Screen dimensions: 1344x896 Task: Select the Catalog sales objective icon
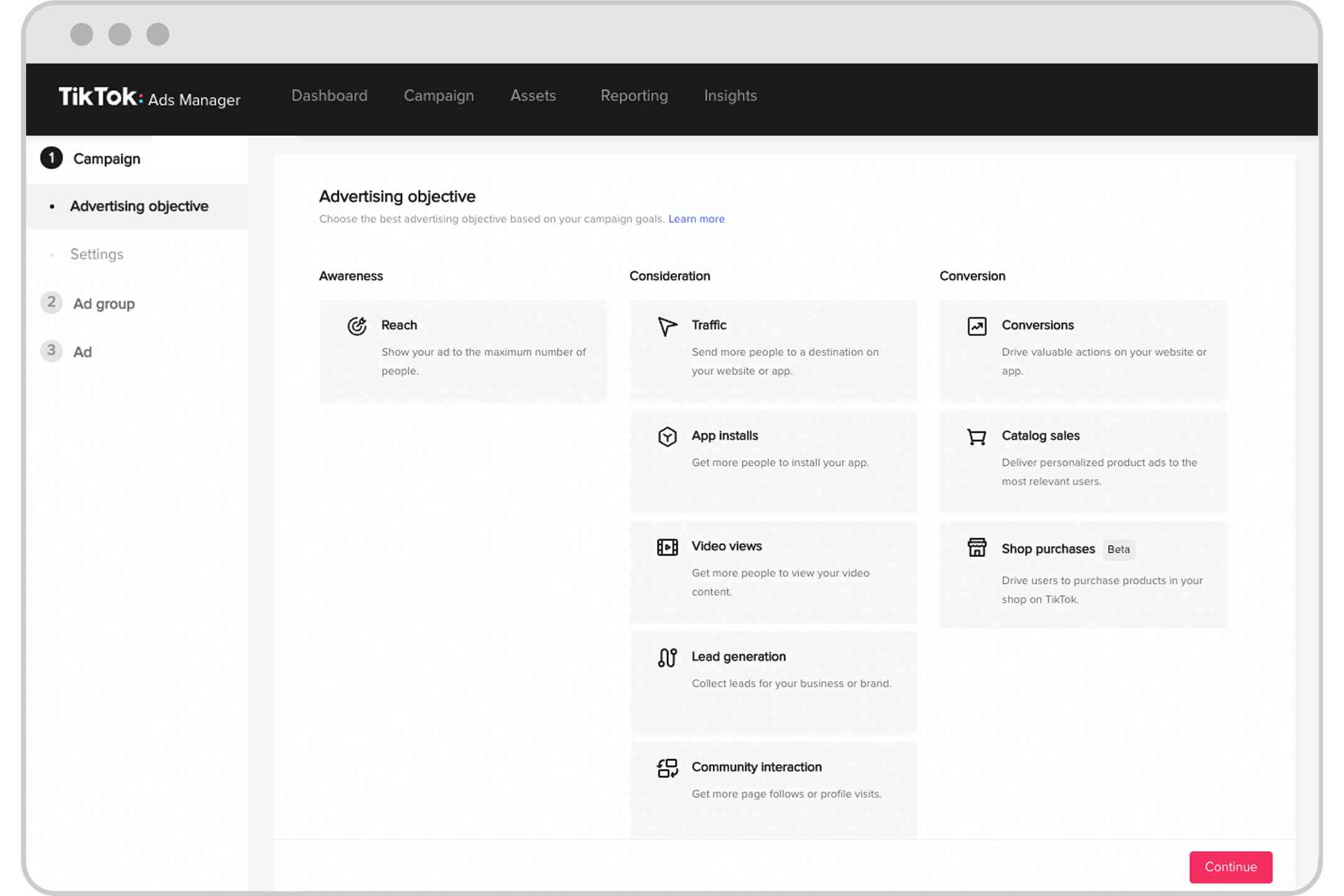976,436
